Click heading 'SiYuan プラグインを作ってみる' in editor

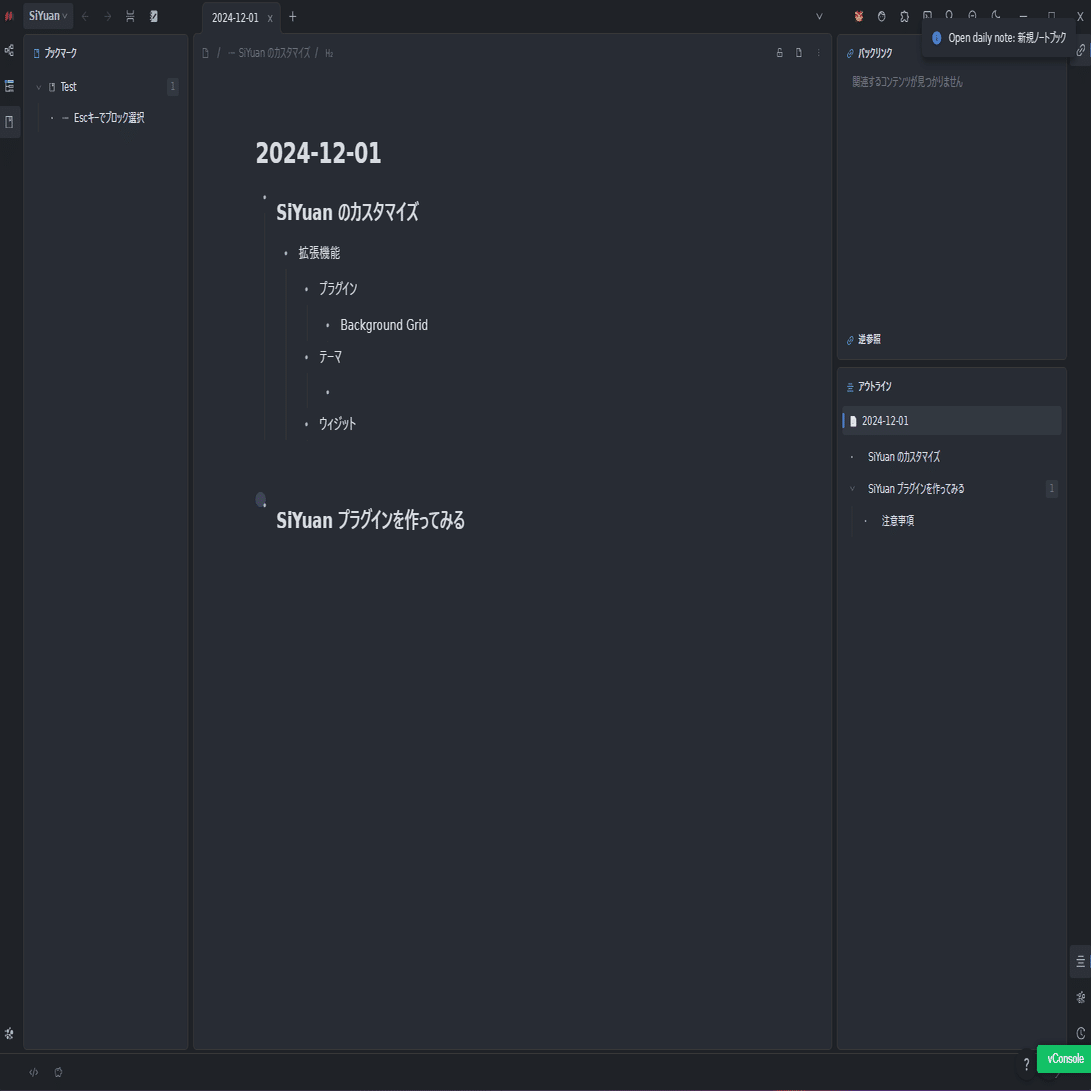[x=370, y=520]
